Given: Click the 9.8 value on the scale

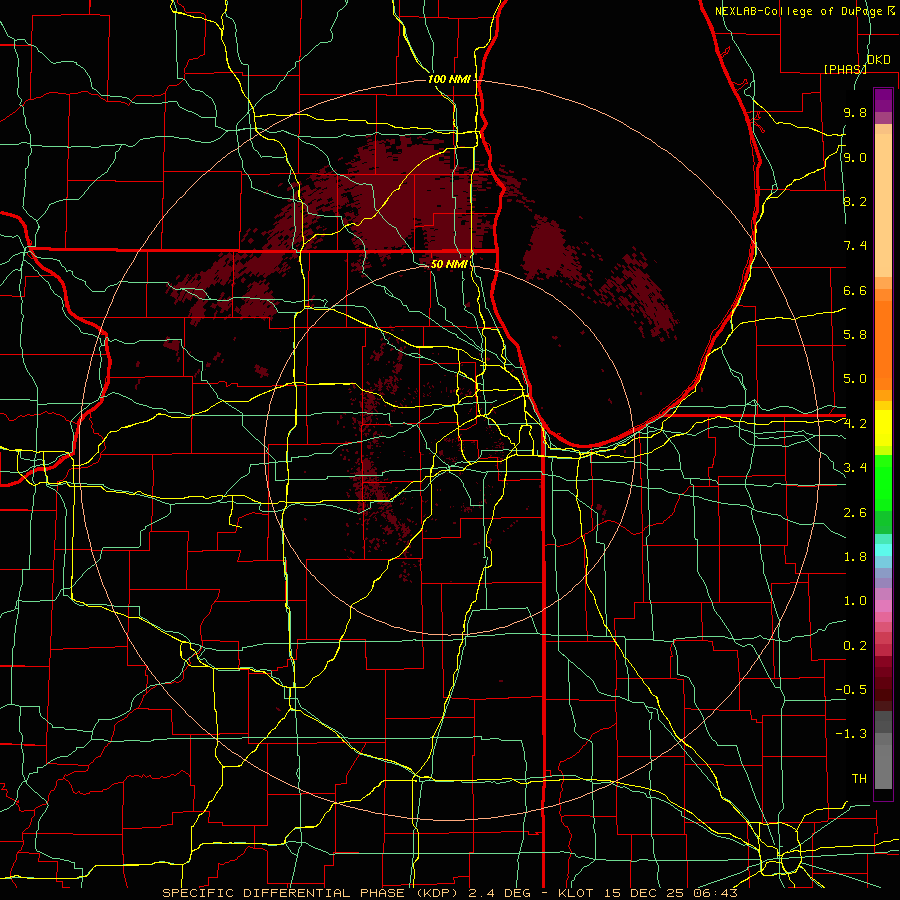Looking at the screenshot, I should [x=855, y=112].
